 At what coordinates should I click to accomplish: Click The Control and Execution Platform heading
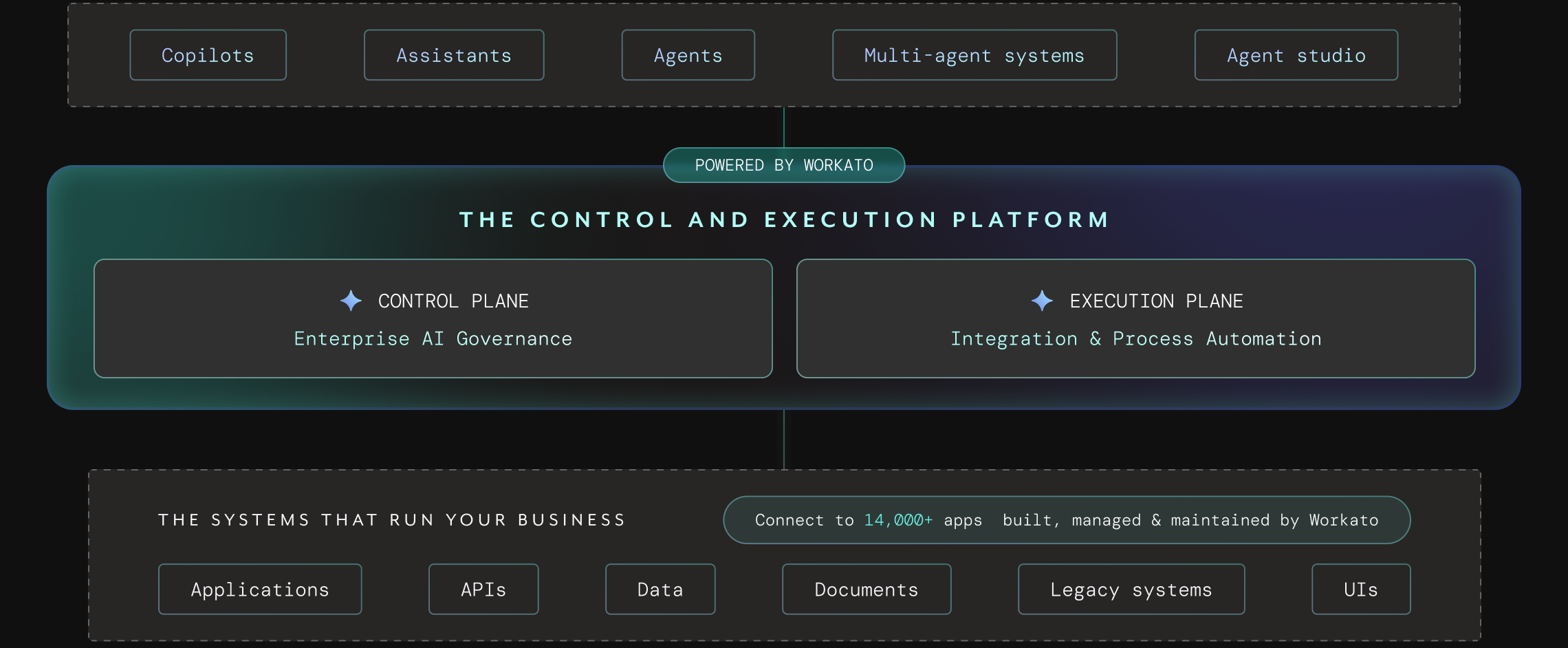tap(785, 219)
